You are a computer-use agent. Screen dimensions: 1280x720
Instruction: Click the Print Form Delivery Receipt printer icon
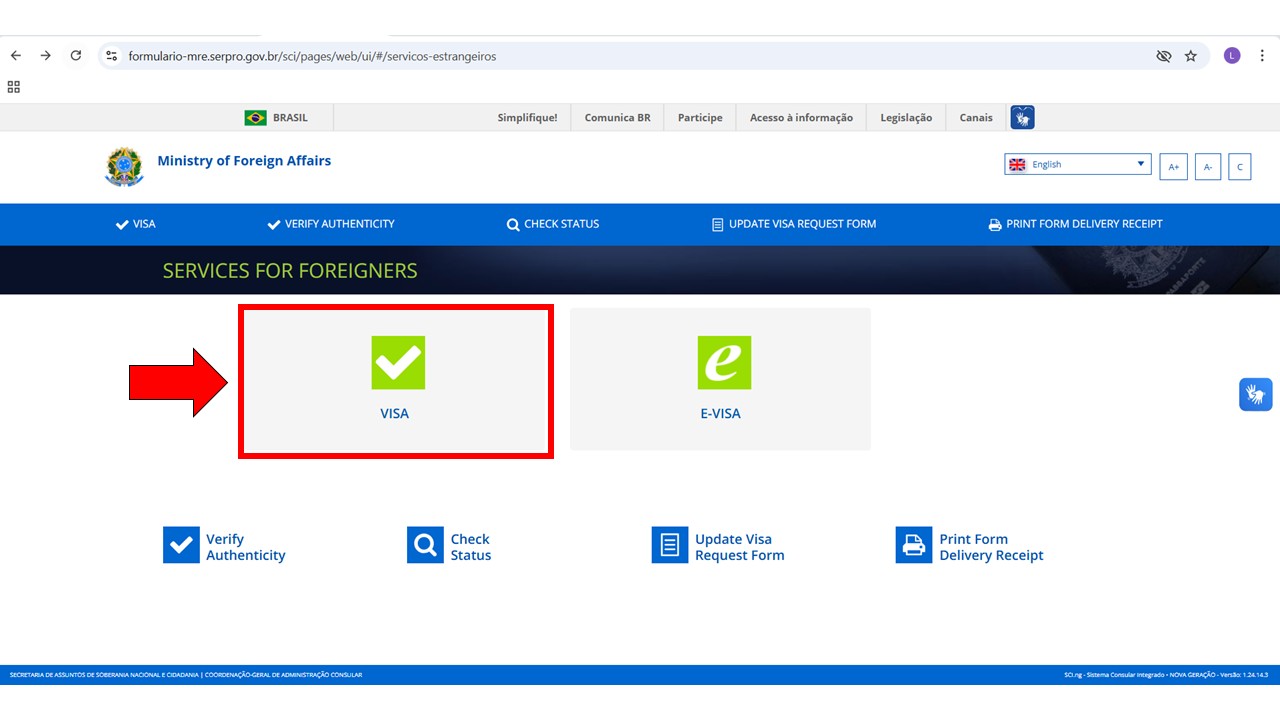click(913, 546)
